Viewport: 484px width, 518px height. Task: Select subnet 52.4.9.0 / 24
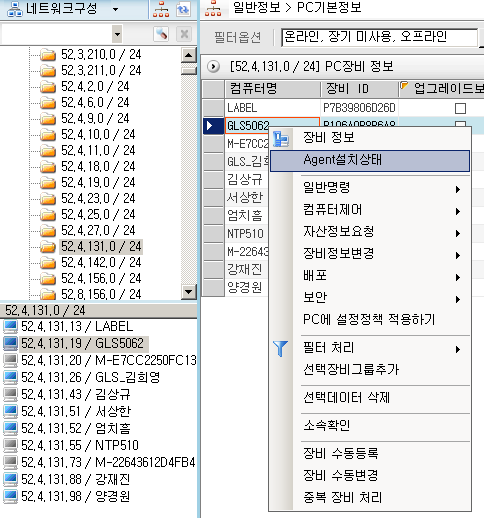click(95, 119)
